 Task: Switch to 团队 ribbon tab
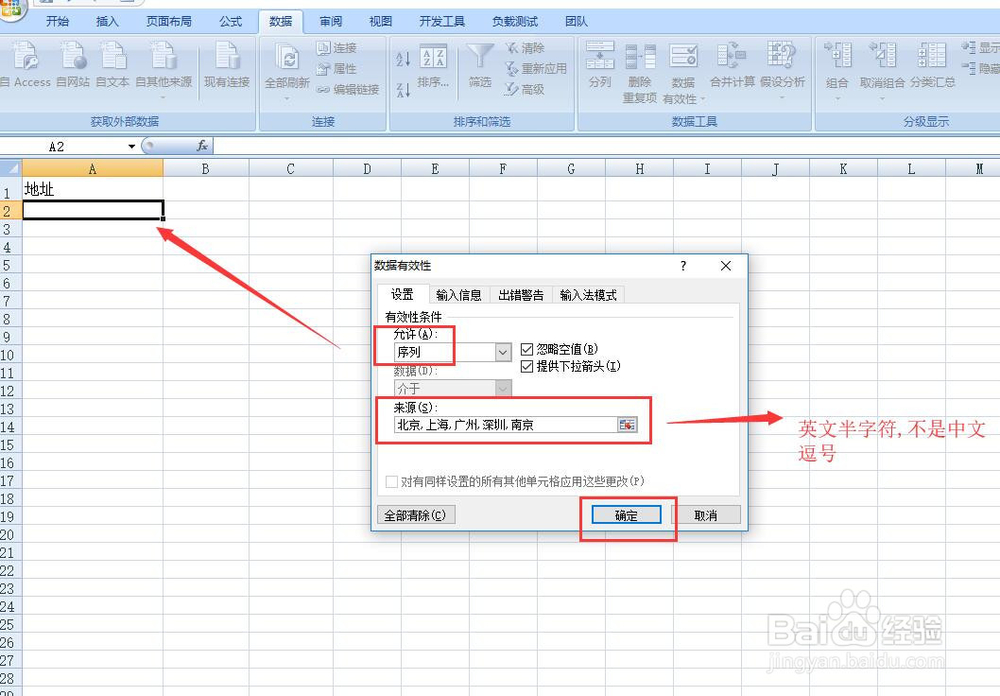coord(576,22)
